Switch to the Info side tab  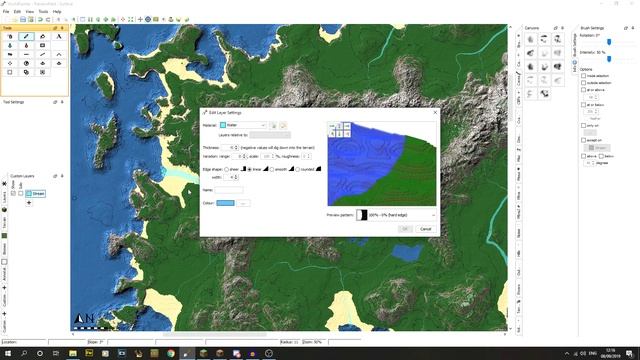pyautogui.click(x=575, y=67)
